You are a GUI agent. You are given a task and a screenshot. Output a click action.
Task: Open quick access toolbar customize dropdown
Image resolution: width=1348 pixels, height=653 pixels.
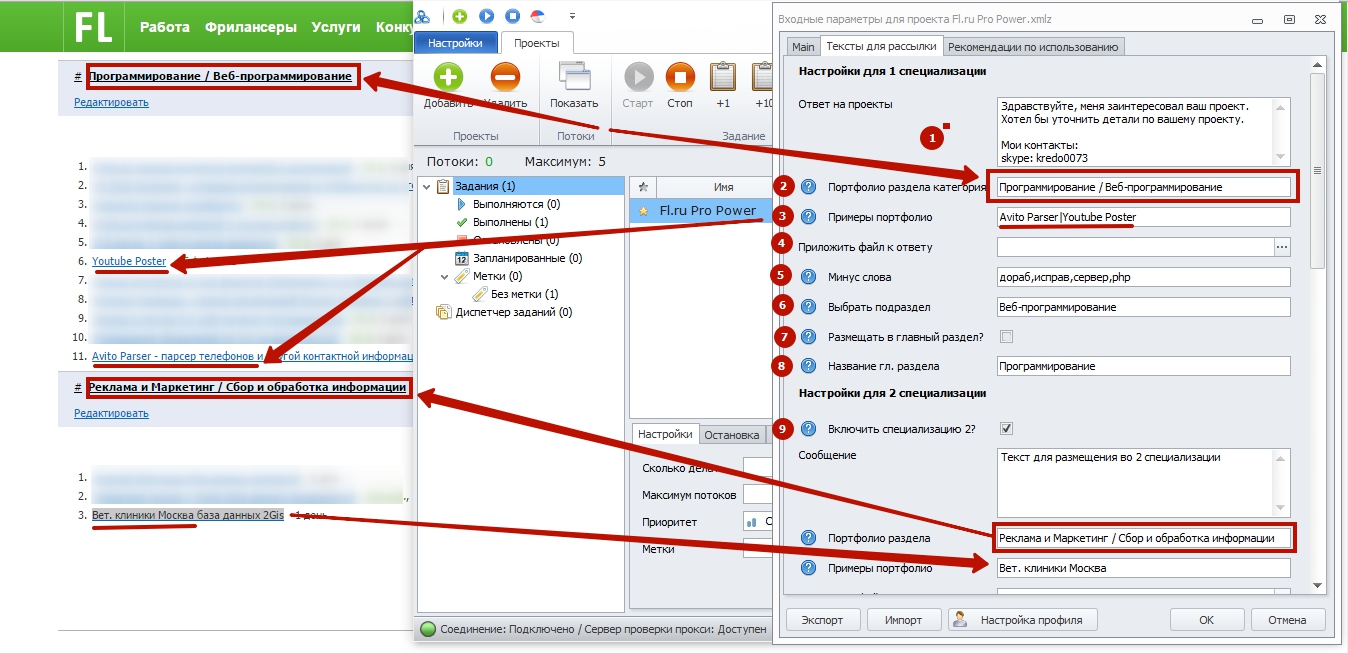coord(572,16)
